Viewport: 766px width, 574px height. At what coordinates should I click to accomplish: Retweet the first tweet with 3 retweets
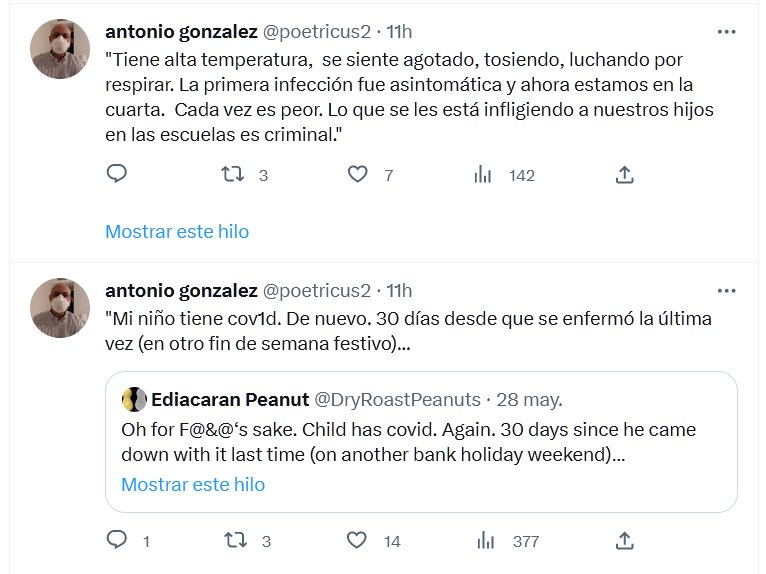point(232,175)
